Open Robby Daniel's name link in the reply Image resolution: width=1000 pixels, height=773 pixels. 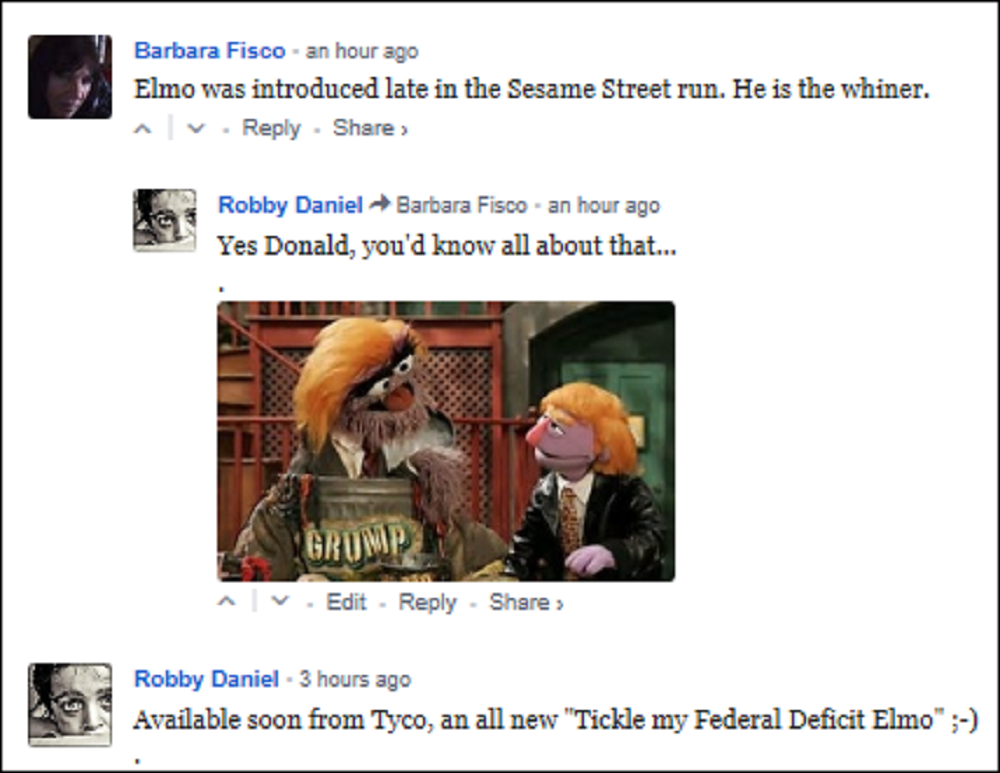click(290, 205)
